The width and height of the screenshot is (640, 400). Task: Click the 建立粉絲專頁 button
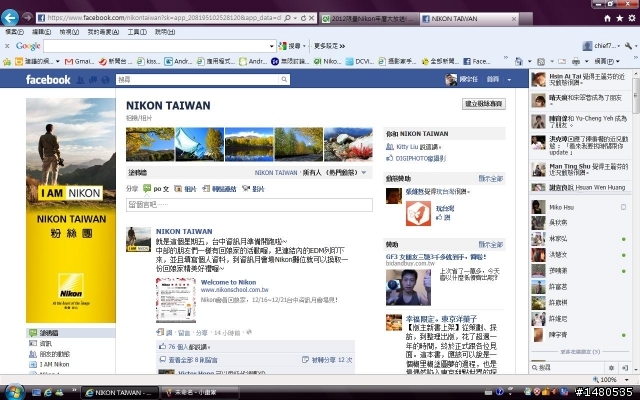point(484,104)
